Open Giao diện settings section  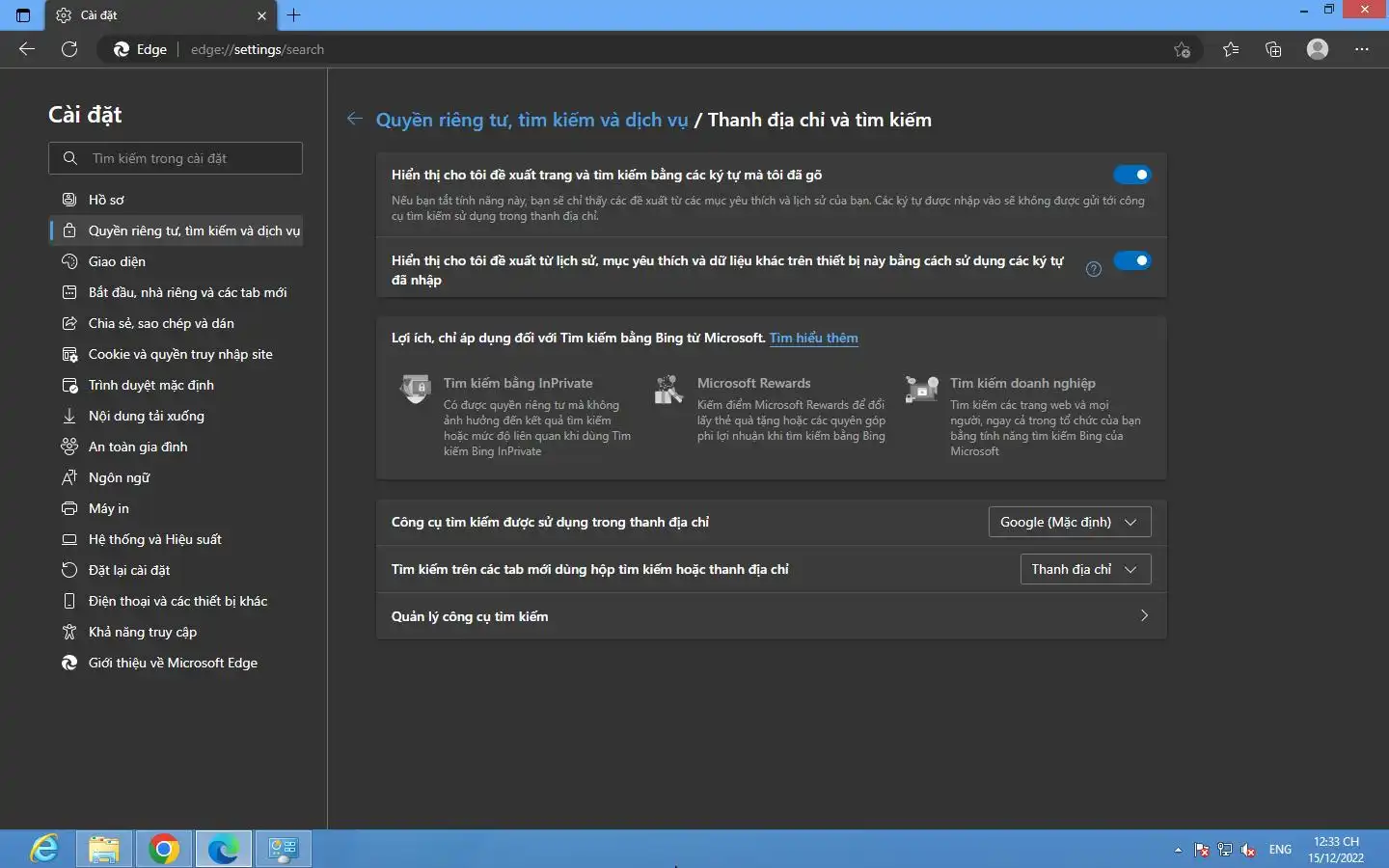pyautogui.click(x=176, y=261)
